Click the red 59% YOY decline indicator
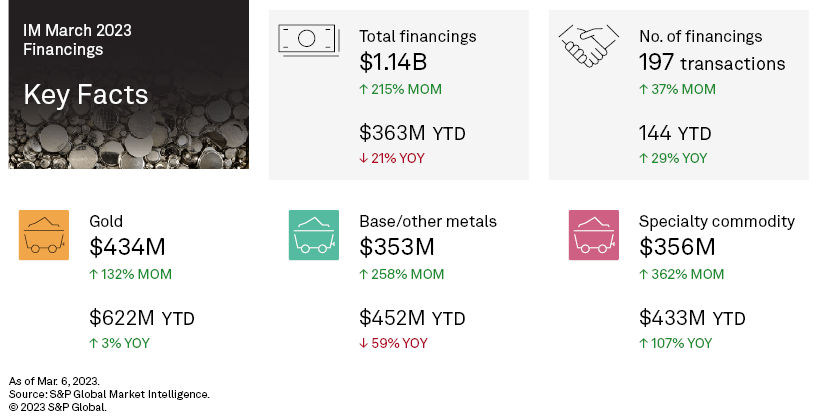This screenshot has height=417, width=826. point(393,343)
